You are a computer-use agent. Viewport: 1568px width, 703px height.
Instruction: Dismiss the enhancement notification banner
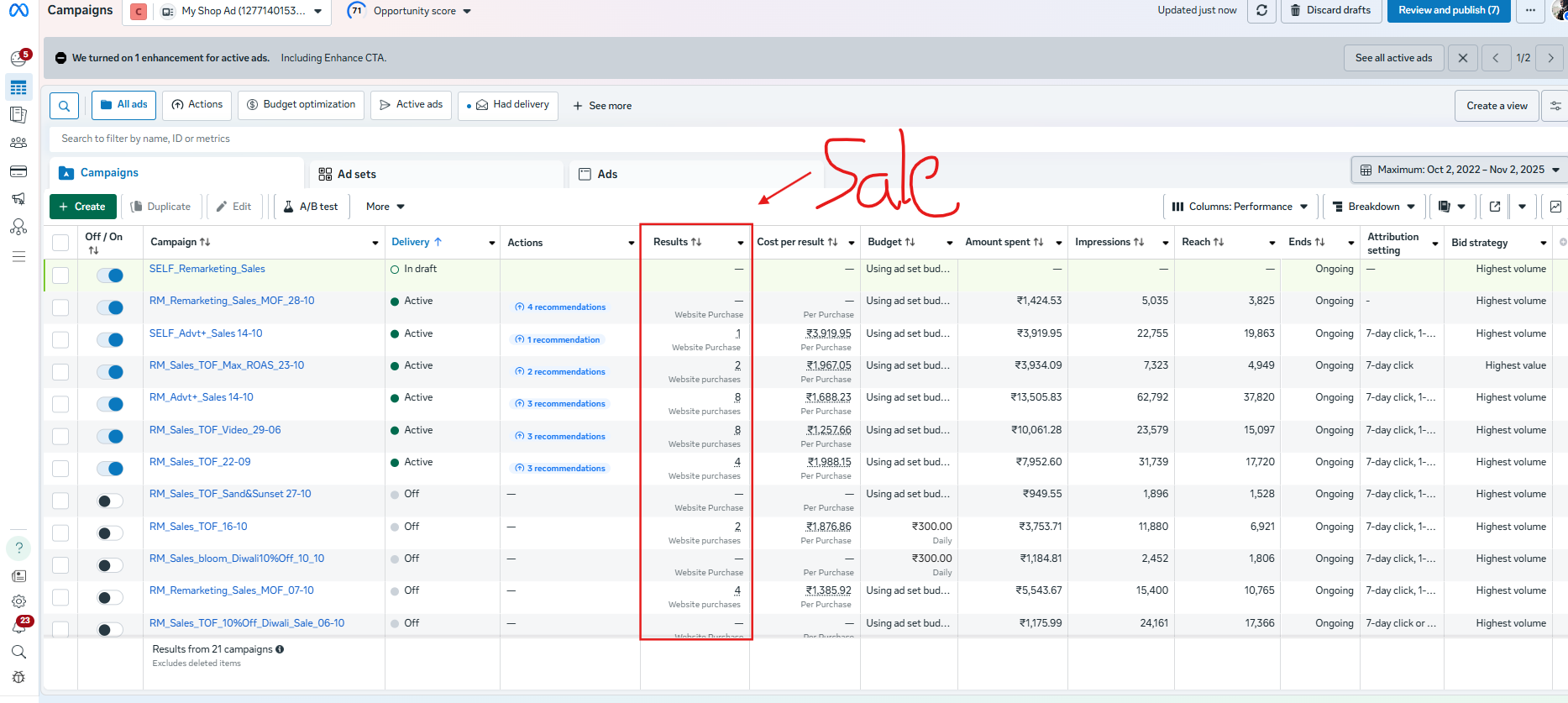[x=1463, y=58]
